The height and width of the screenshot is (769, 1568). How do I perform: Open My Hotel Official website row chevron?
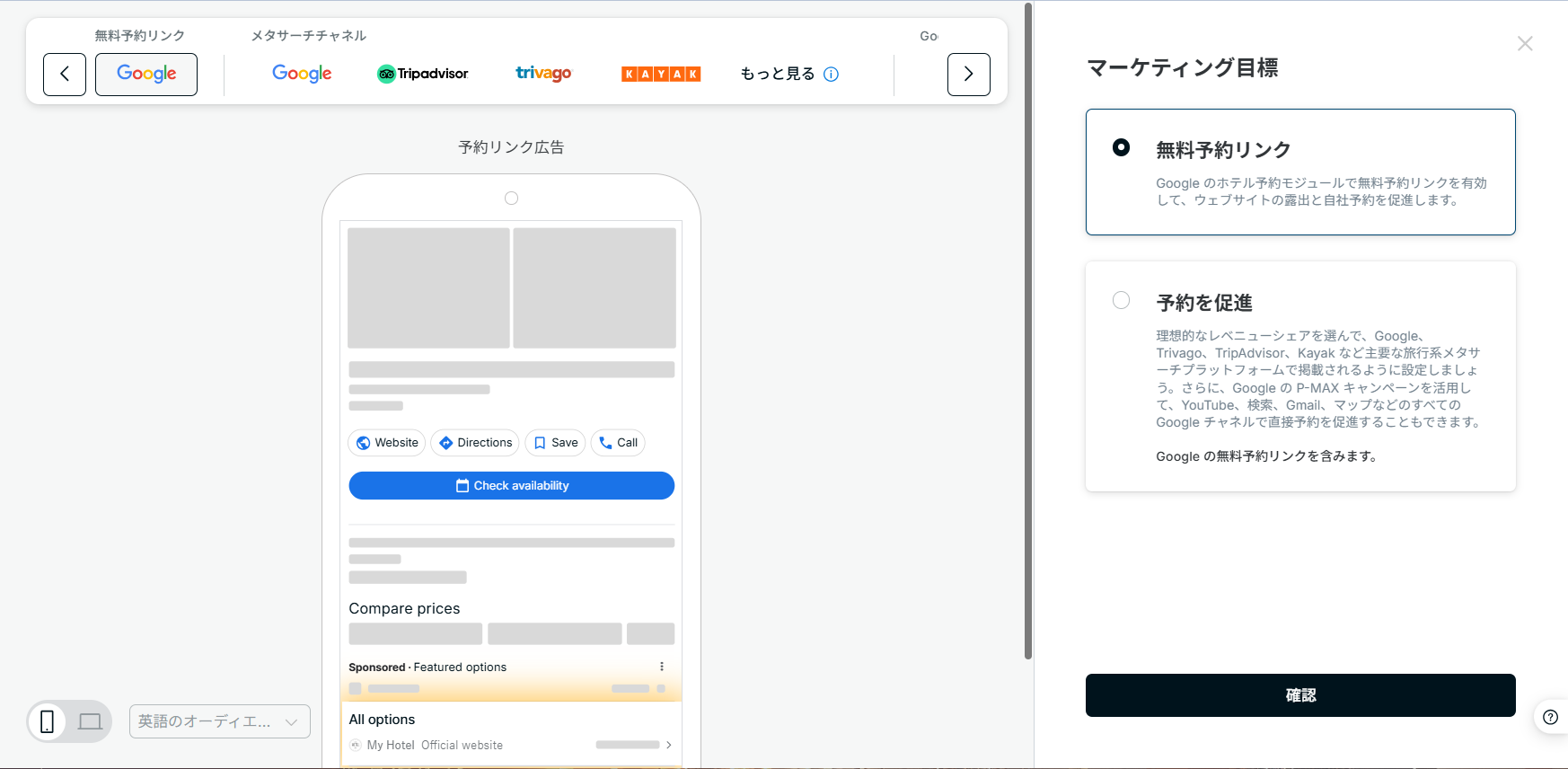point(668,745)
